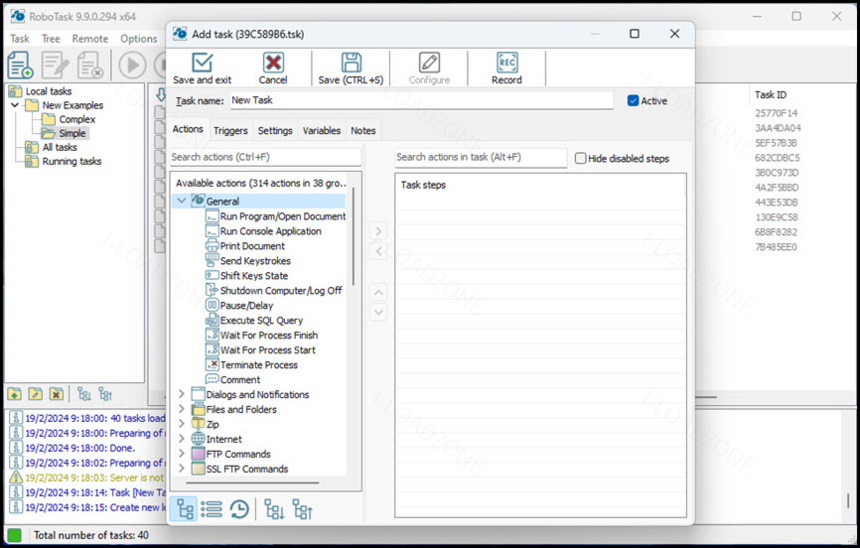Toggle the Active checkbox
Viewport: 860px width, 548px height.
coord(633,101)
